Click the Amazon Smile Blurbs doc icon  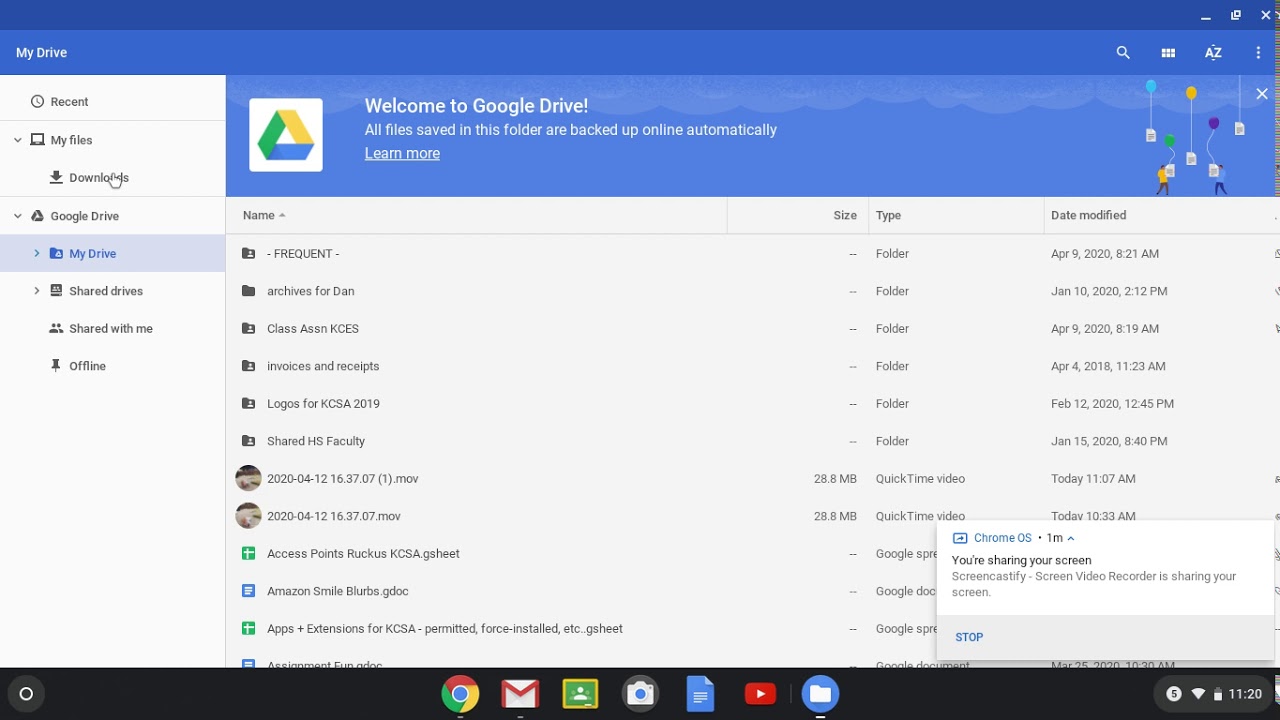249,591
